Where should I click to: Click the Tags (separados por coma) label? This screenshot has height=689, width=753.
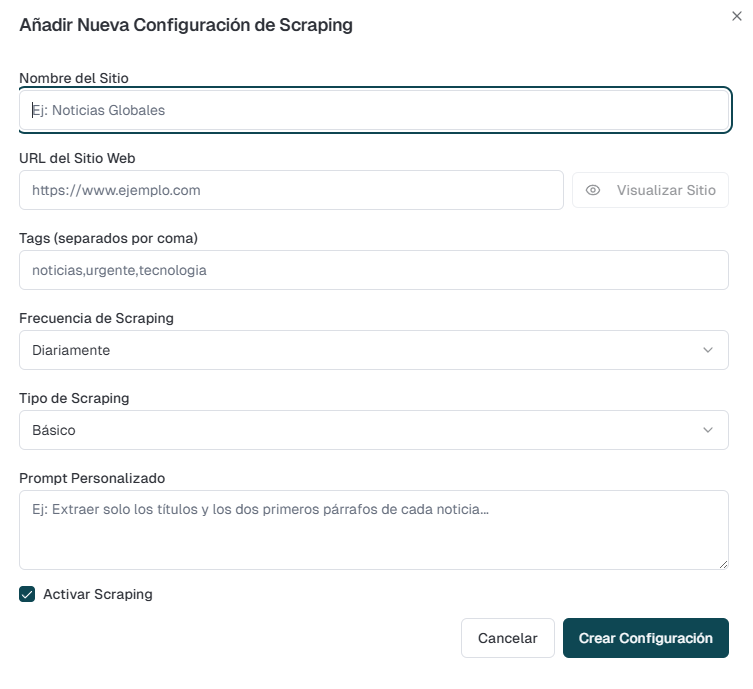[x=109, y=238]
